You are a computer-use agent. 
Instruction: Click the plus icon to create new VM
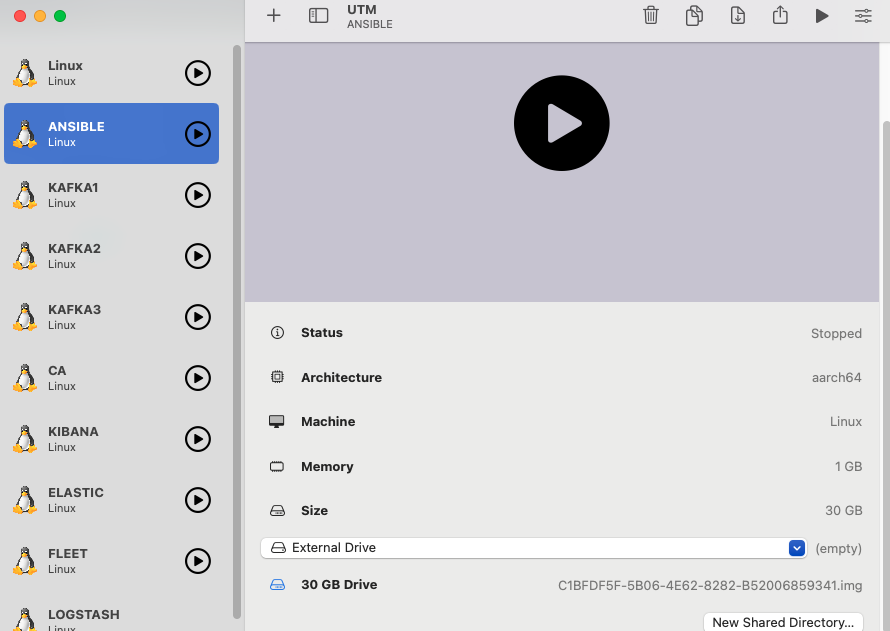coord(274,15)
